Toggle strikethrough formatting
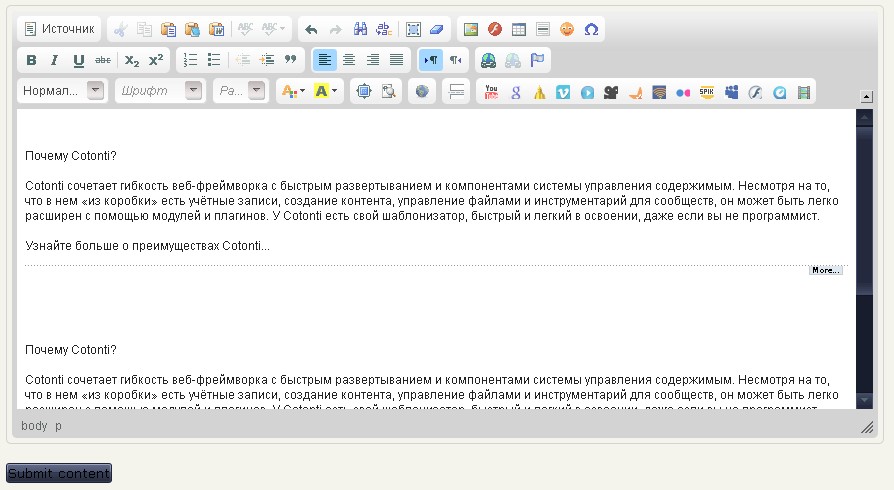The image size is (894, 490). 103,60
